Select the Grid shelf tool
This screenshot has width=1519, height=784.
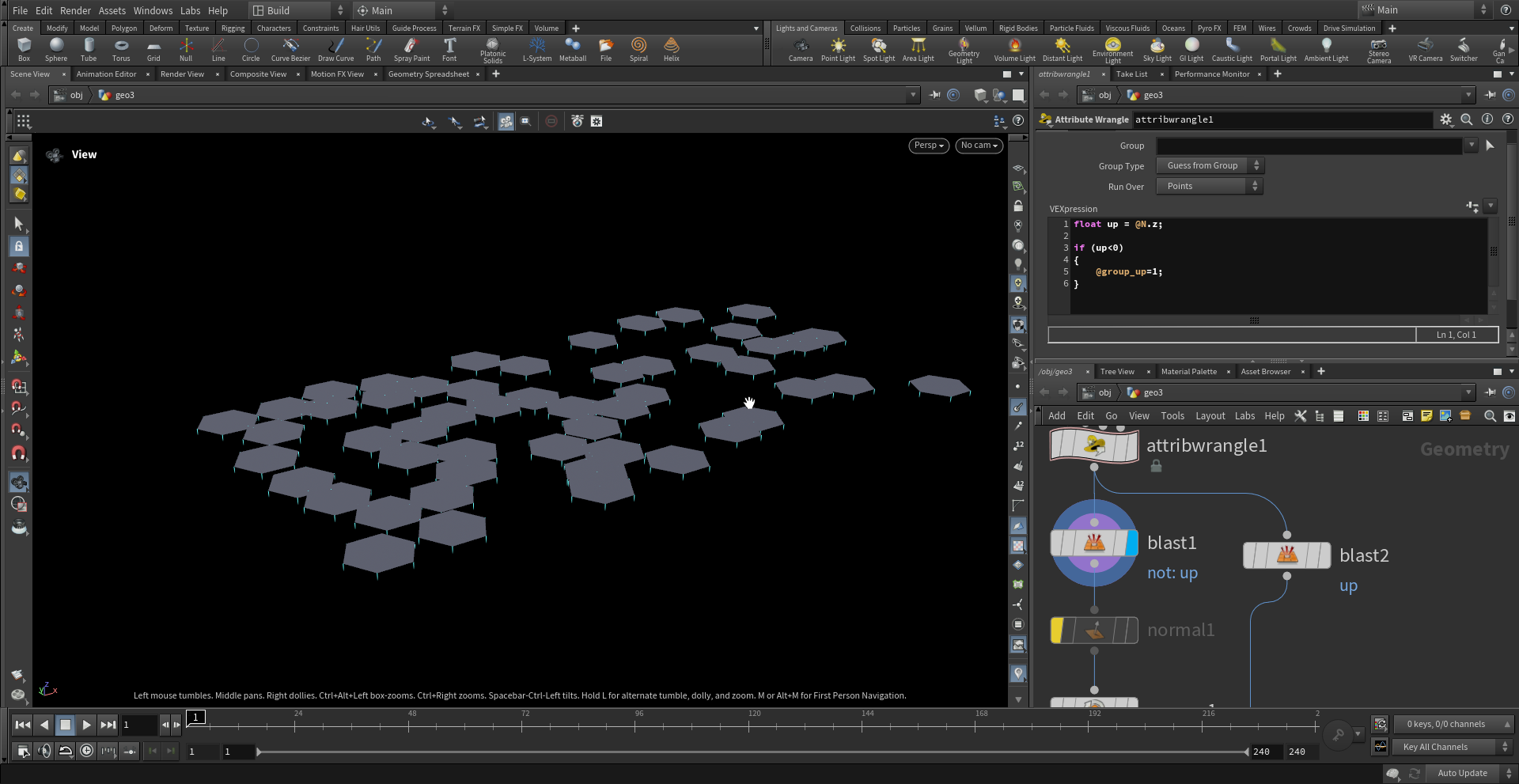[x=153, y=49]
